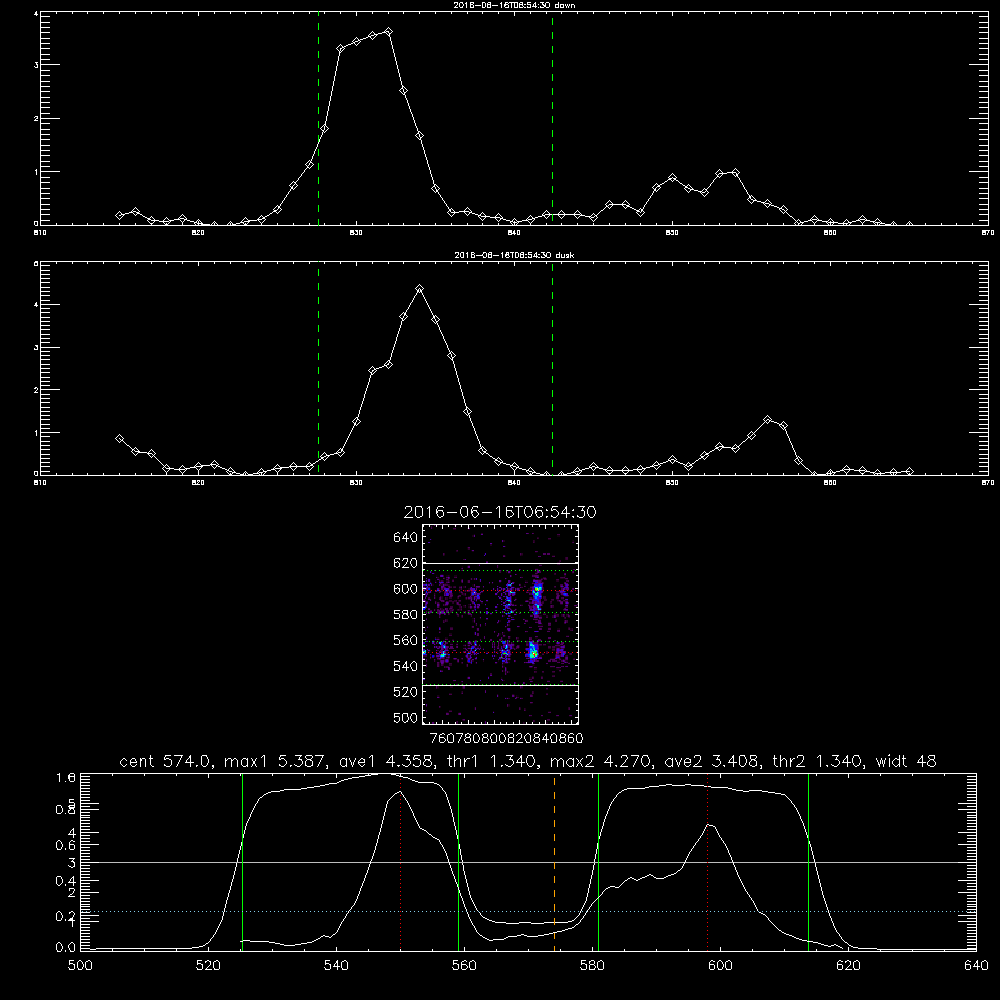Click the spectral image heat map thumbnail
Image resolution: width=1000 pixels, height=1000 pixels.
tap(501, 624)
